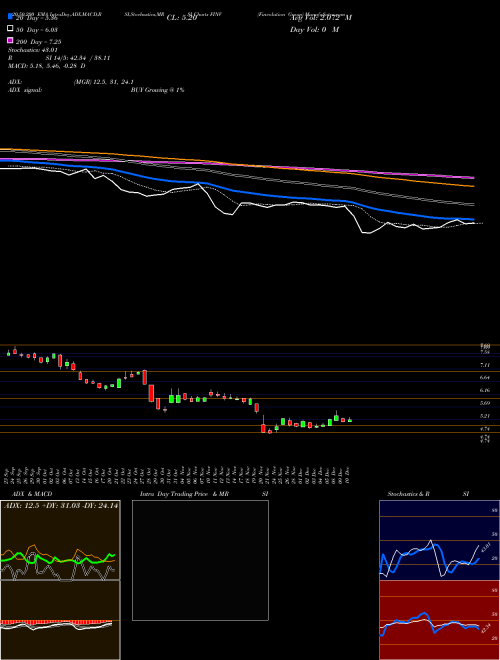This screenshot has width=500, height=660.
Task: Click the MACD histogram panel with red bars
Action: pos(60,620)
